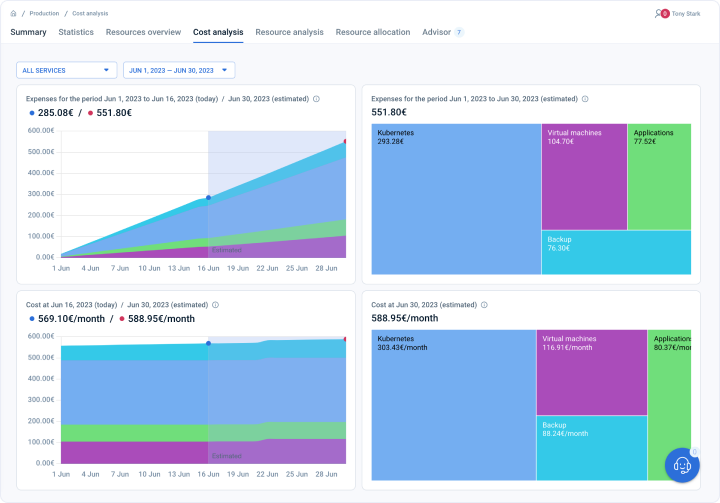Click red estimated marker on expenses chart
The image size is (720, 503).
(345, 141)
